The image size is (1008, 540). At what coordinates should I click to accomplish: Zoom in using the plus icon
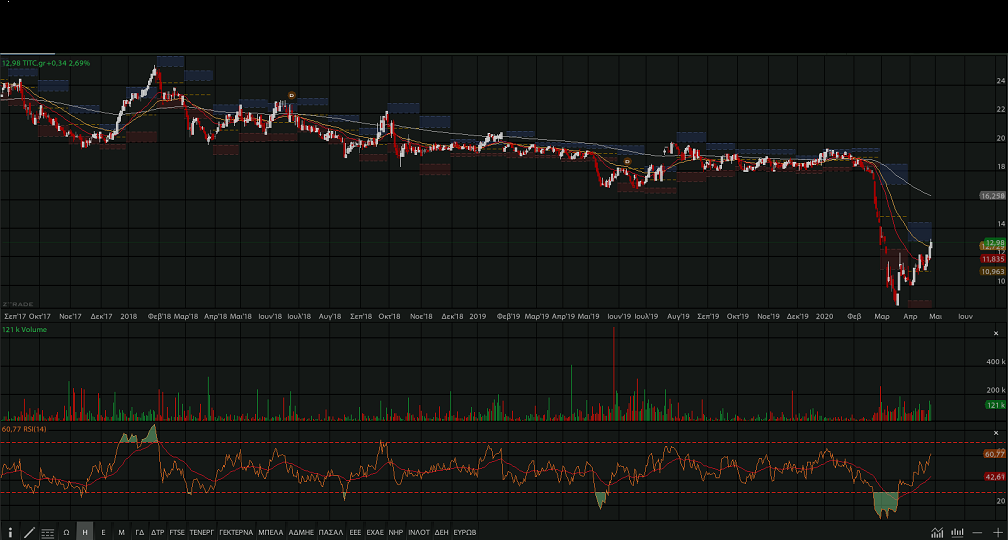997,532
